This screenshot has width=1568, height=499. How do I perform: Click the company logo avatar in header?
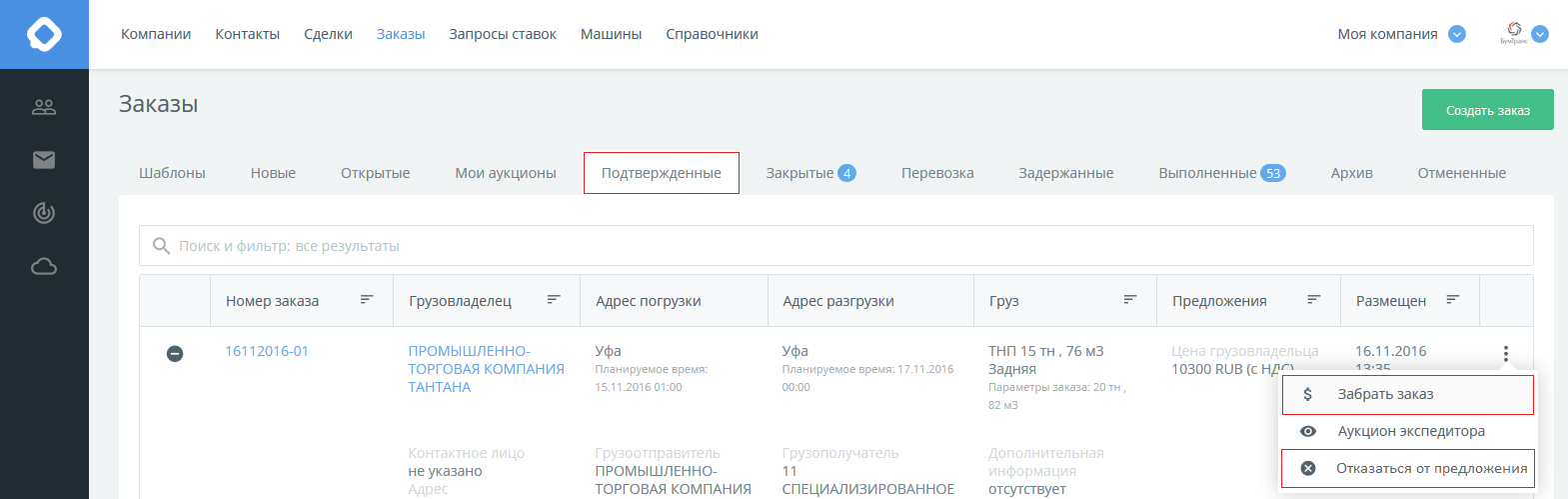coord(1513,33)
